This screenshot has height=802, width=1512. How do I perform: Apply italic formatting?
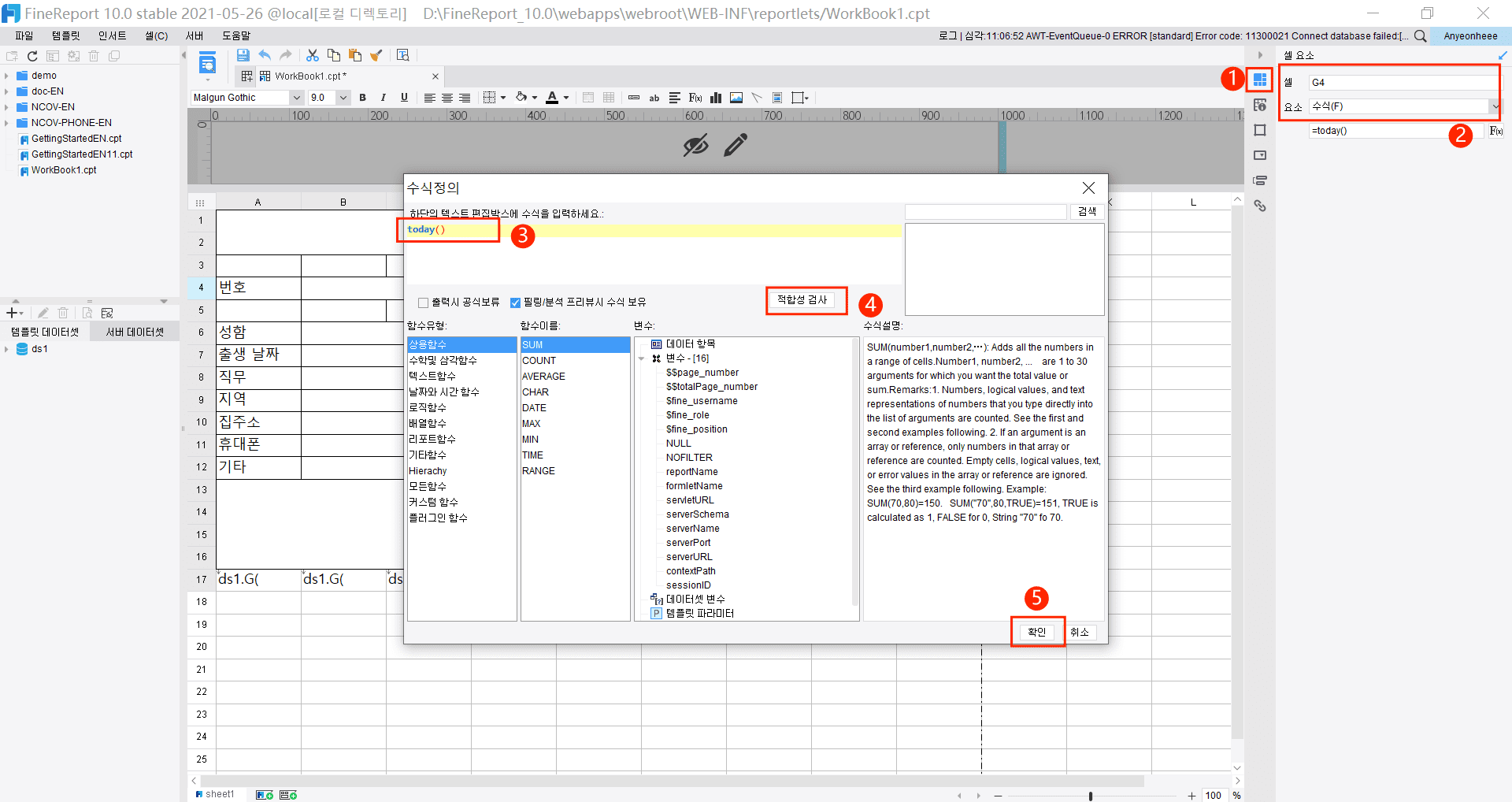[x=384, y=98]
